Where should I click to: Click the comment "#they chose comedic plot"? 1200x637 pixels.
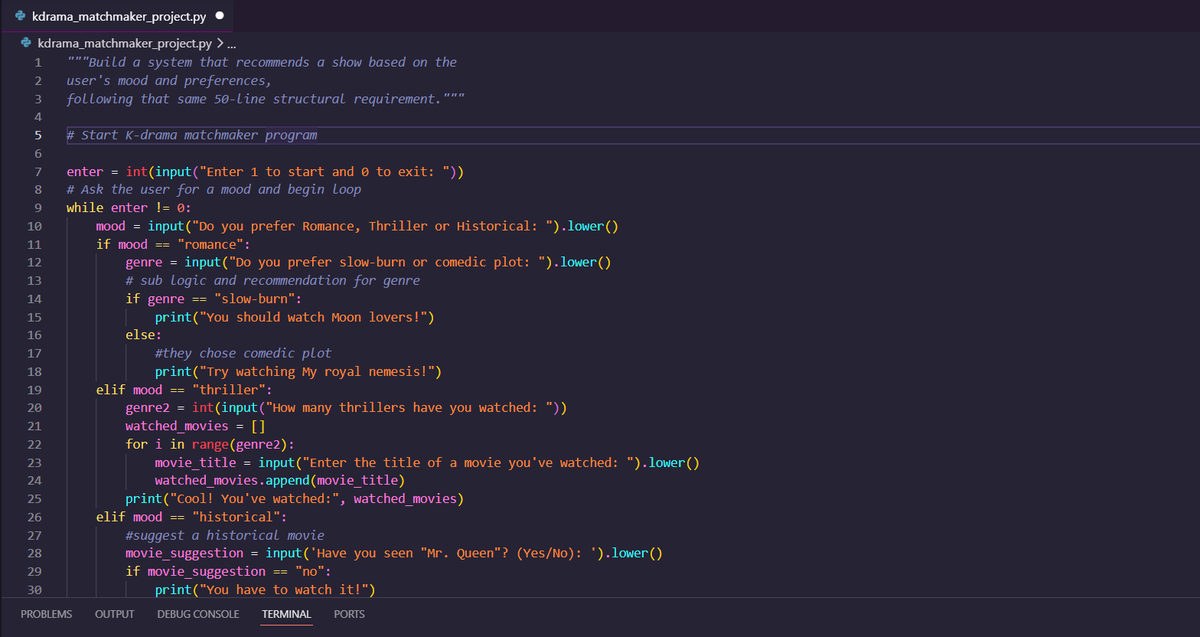tap(243, 353)
